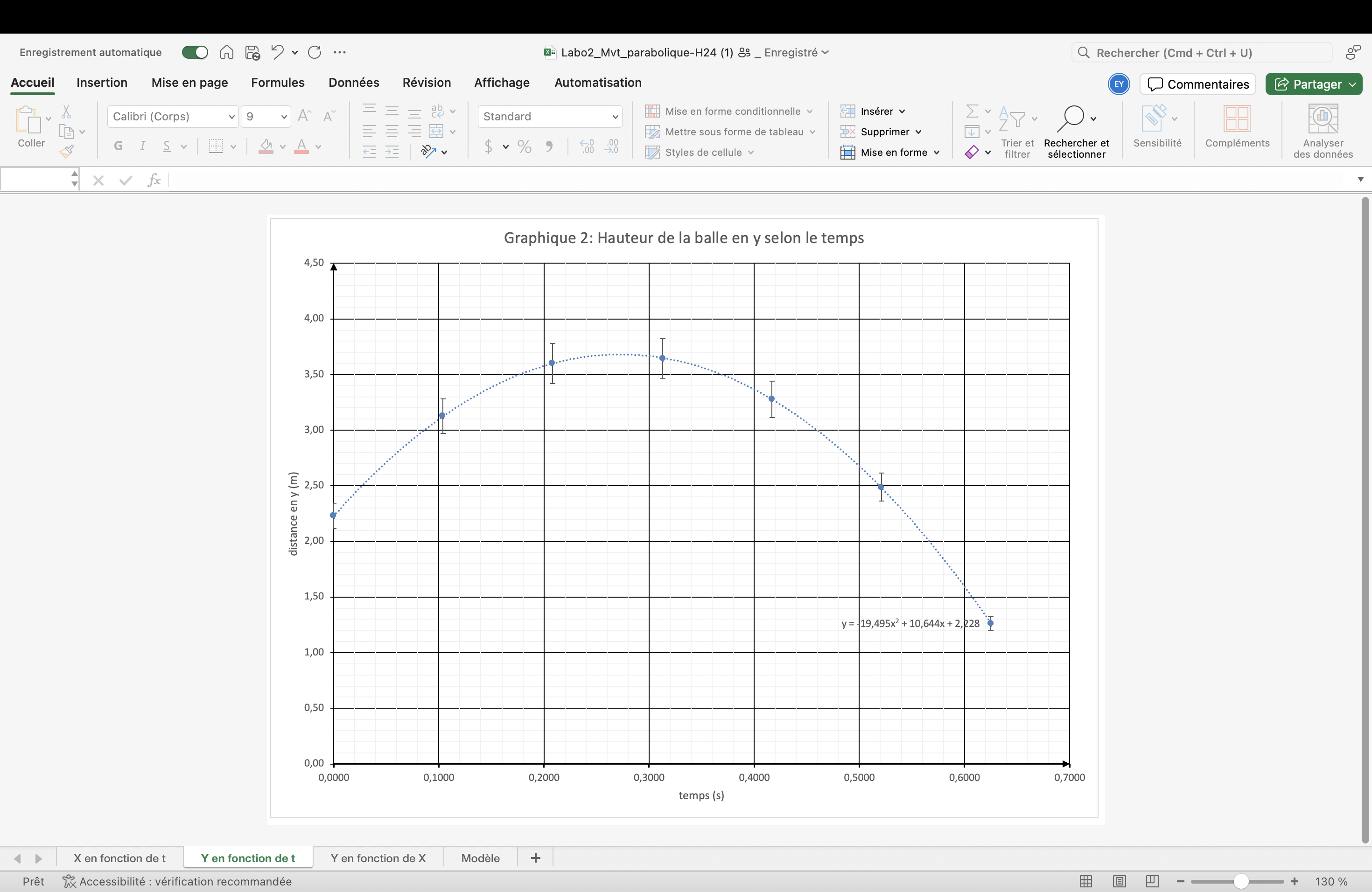The image size is (1372, 892).
Task: Click the Cut scissors icon
Action: coord(66,111)
